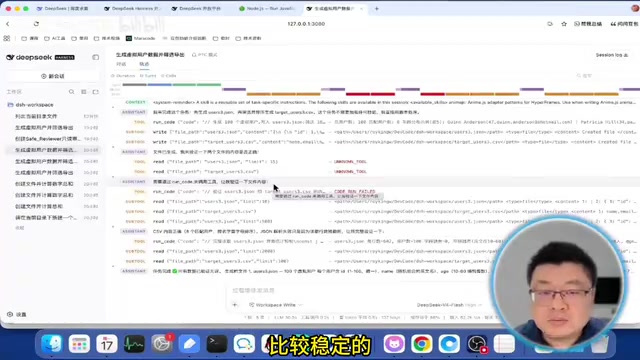Open the AI工具 bookmarks folder
The image size is (640, 360).
click(x=55, y=38)
